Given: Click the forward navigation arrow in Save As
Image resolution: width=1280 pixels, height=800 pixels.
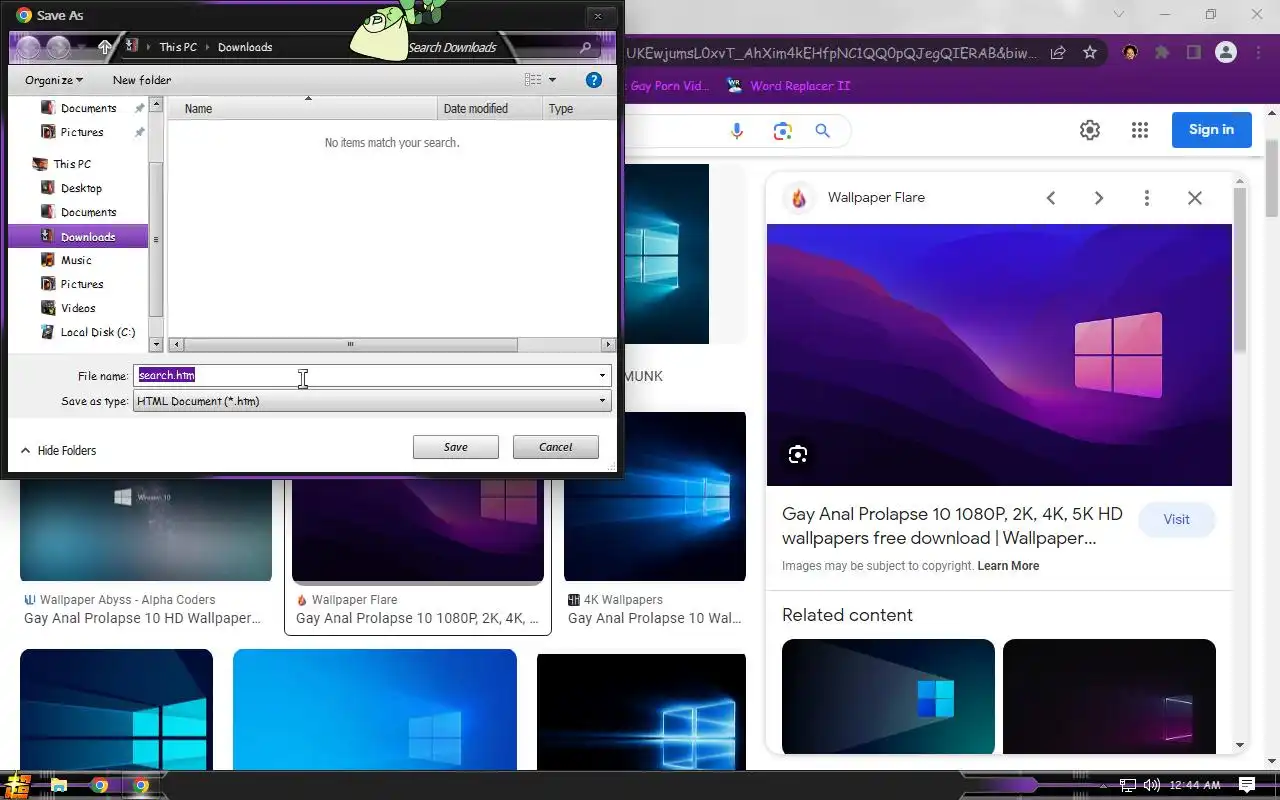Looking at the screenshot, I should pyautogui.click(x=58, y=47).
